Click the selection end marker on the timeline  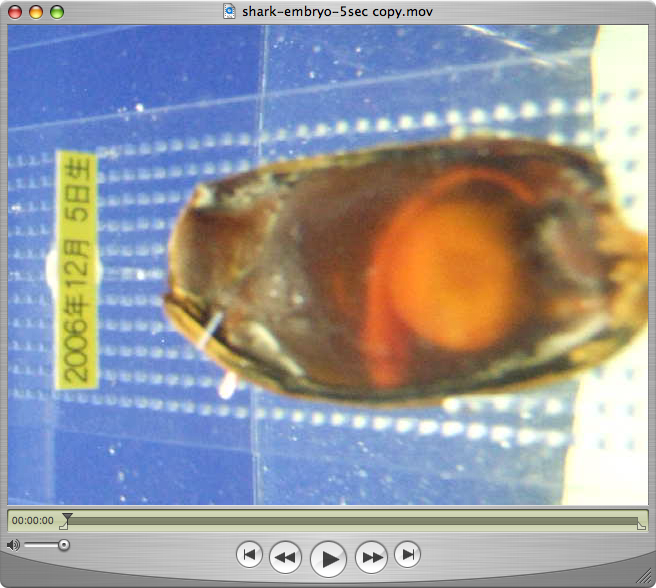click(641, 526)
